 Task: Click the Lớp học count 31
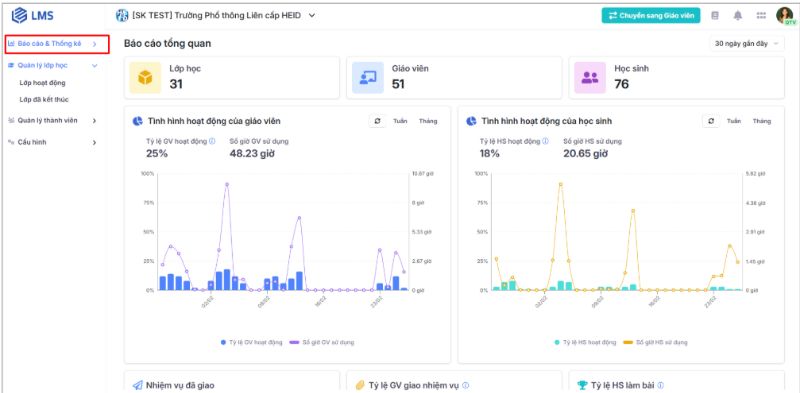(x=176, y=84)
